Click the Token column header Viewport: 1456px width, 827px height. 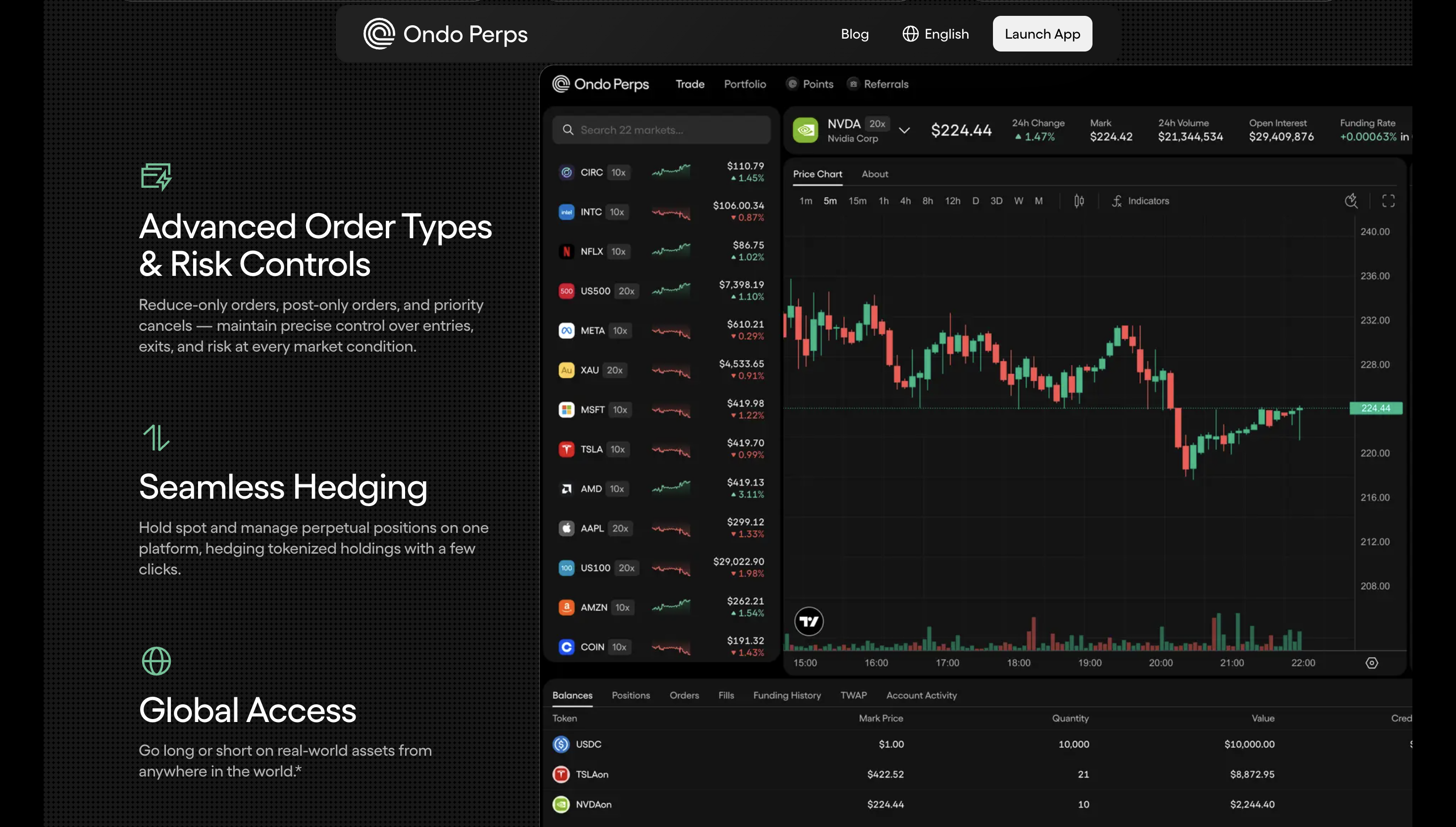[x=565, y=719]
